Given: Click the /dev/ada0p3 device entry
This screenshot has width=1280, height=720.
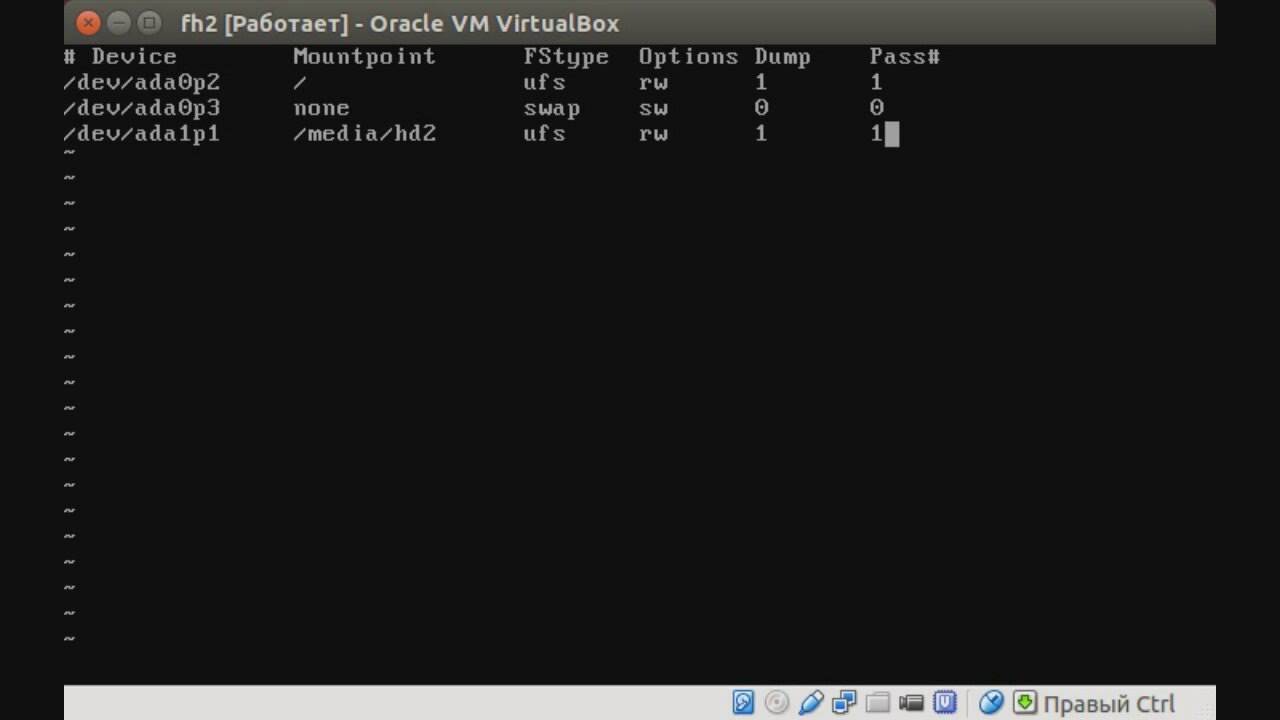Looking at the screenshot, I should pyautogui.click(x=141, y=108).
